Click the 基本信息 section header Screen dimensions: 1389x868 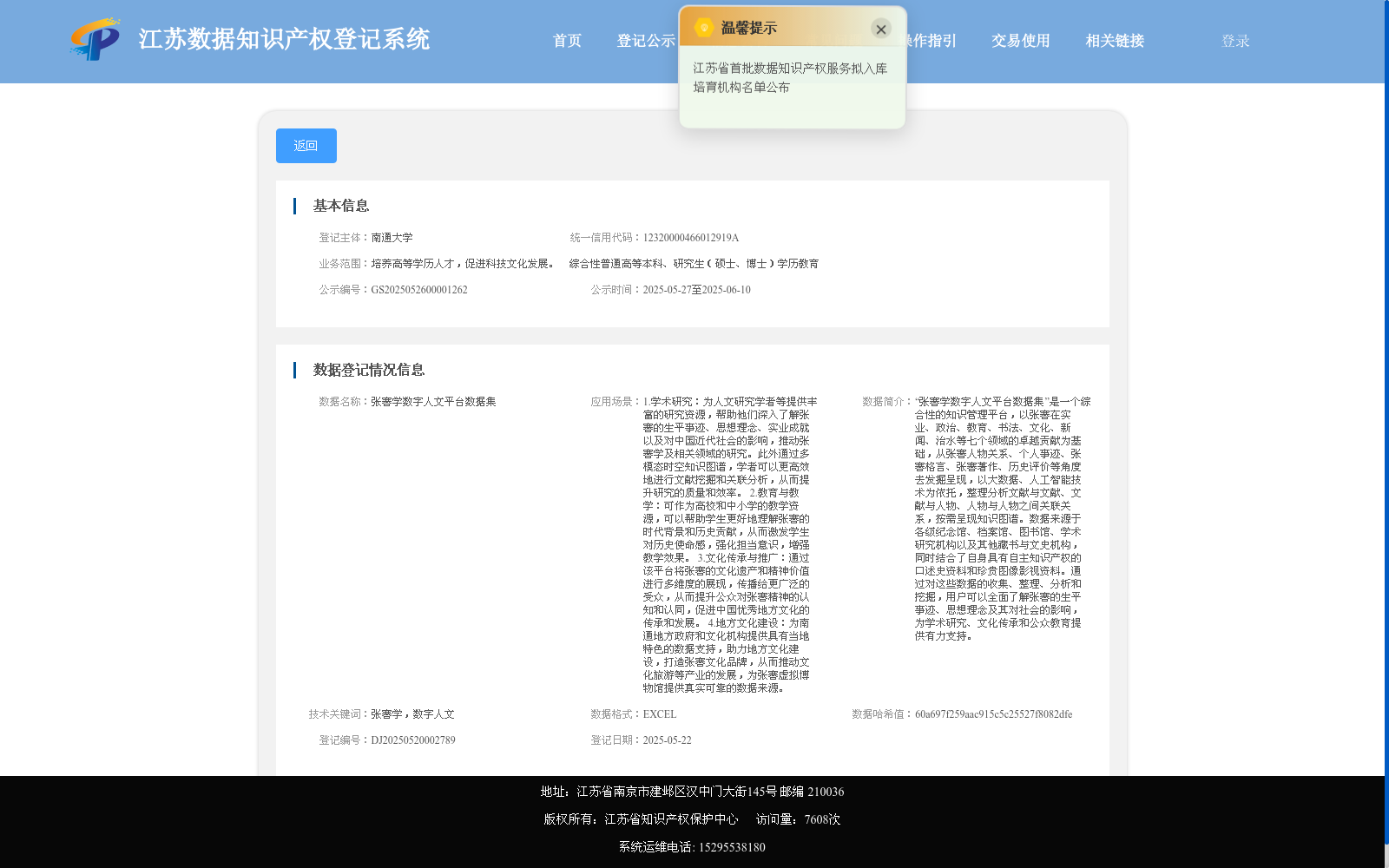pos(340,206)
